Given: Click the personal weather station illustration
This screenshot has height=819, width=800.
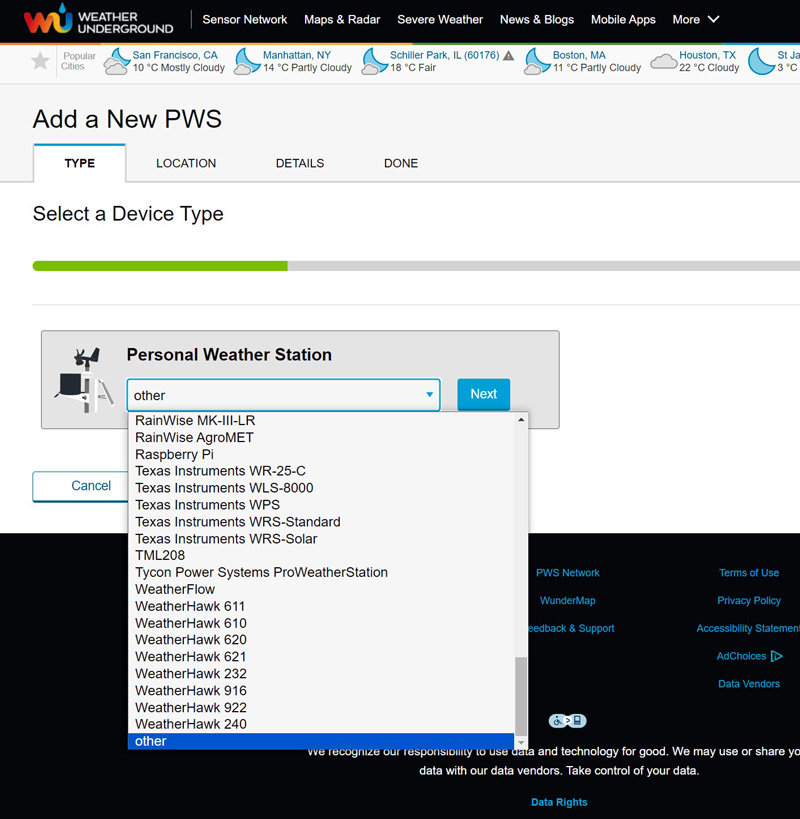Looking at the screenshot, I should pyautogui.click(x=85, y=380).
